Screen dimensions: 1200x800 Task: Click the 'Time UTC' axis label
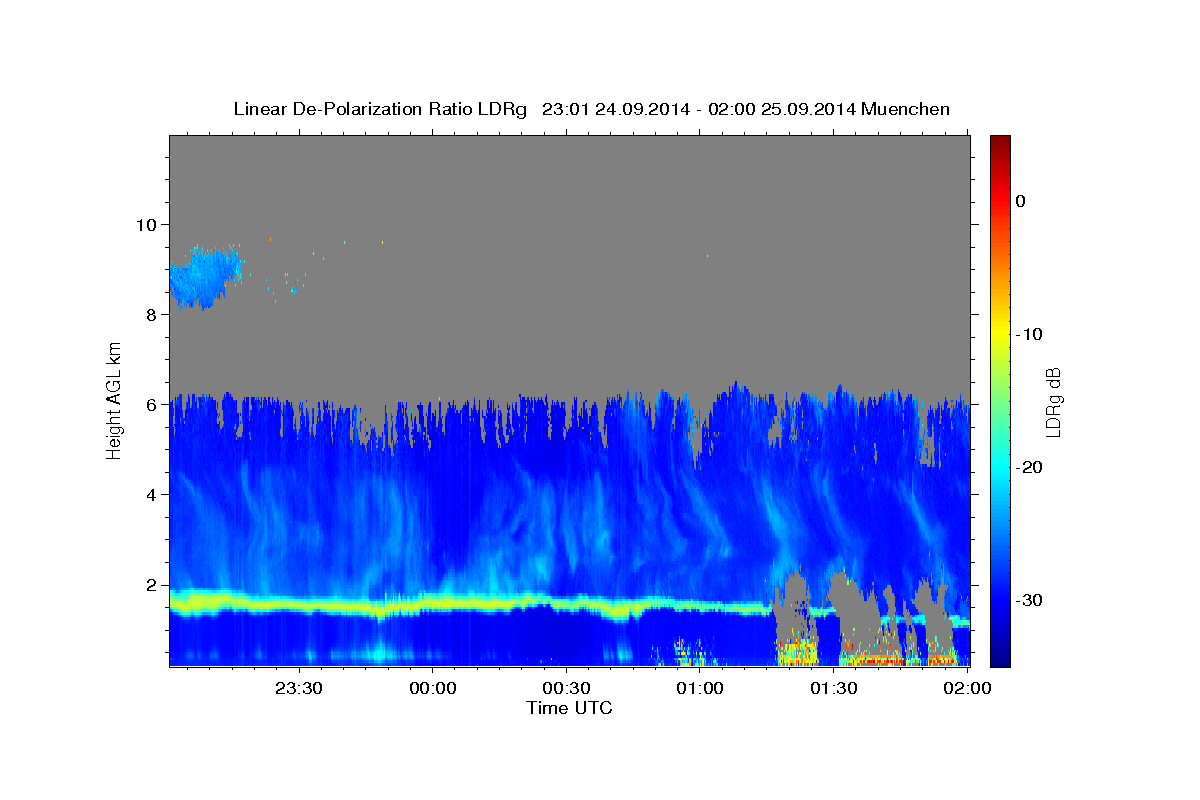point(569,708)
